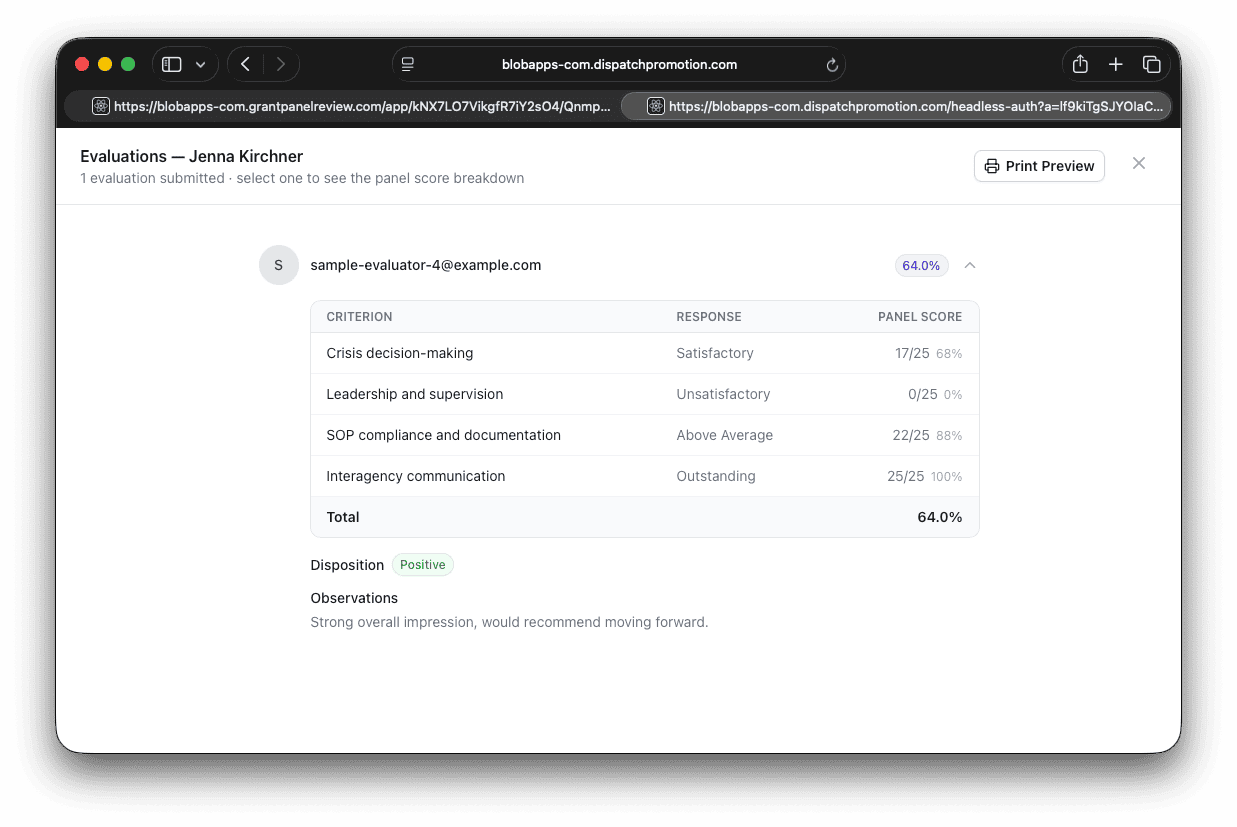Click the Above Average response cell

[725, 435]
